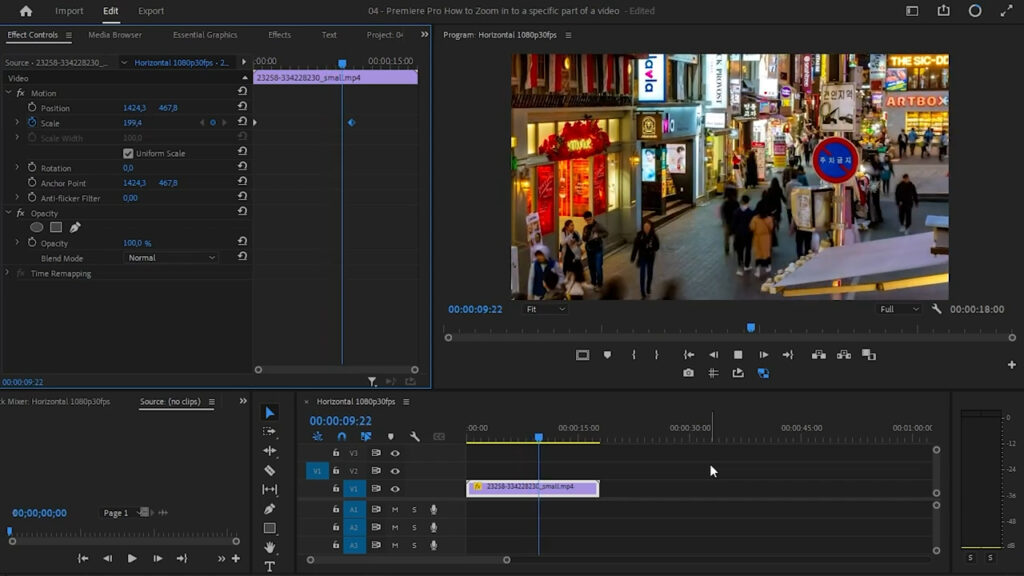Reset the Position parameter

tap(242, 106)
